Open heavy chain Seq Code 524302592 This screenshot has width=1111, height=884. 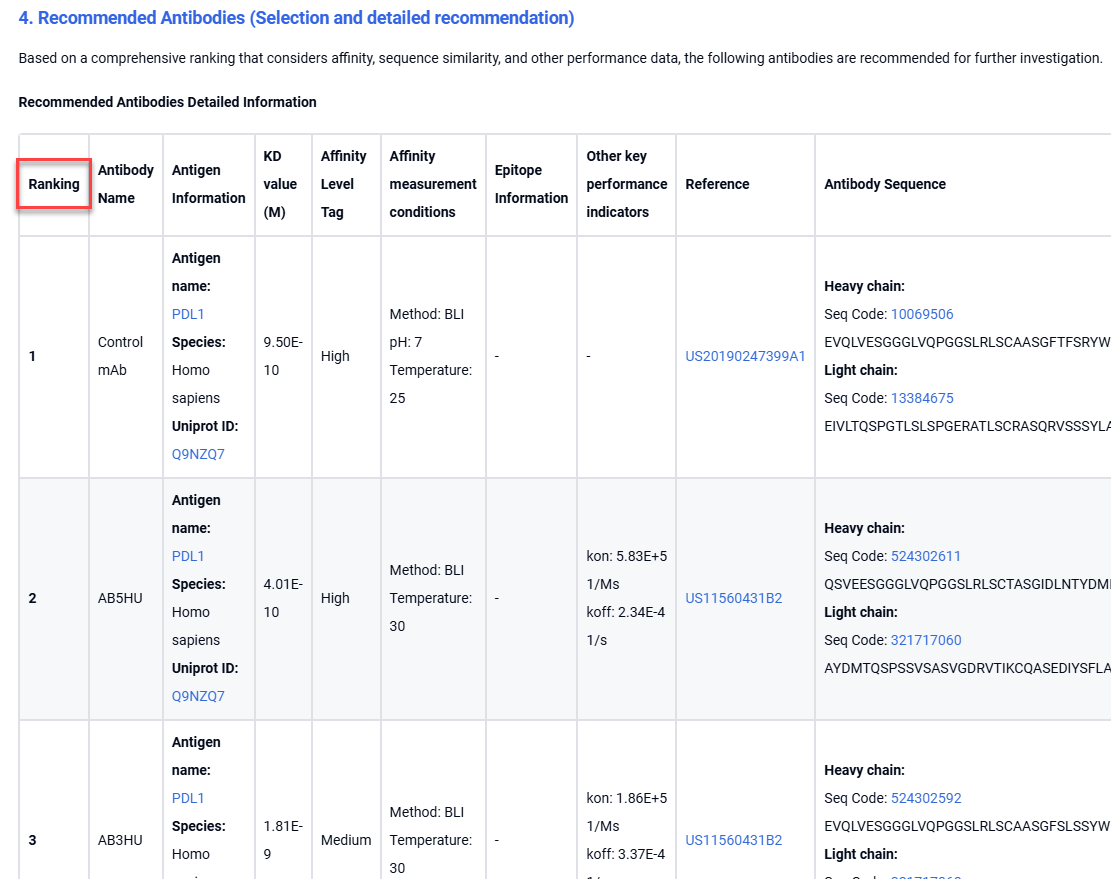coord(925,798)
